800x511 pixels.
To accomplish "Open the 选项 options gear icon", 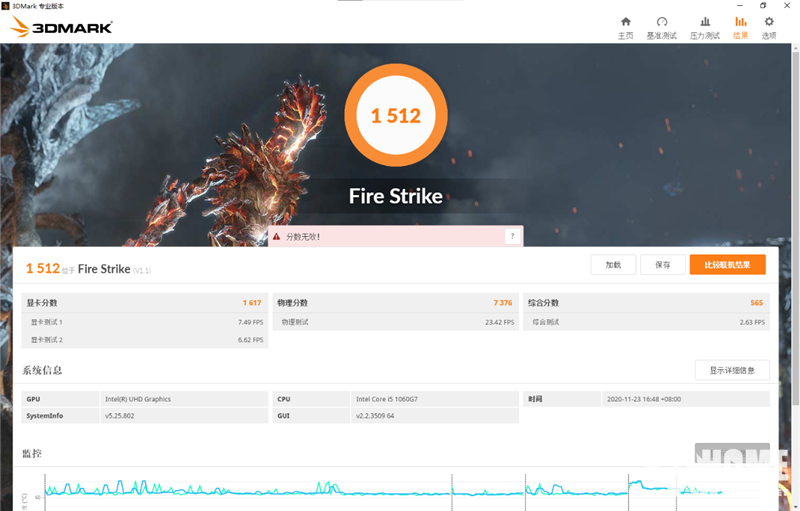I will click(x=769, y=28).
